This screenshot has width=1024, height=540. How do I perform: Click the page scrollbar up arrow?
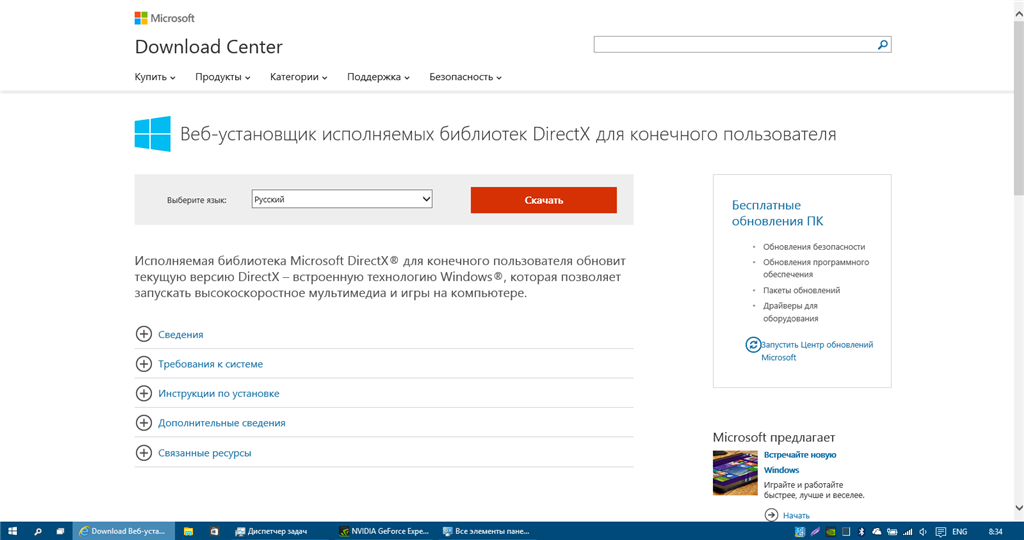click(x=1018, y=12)
